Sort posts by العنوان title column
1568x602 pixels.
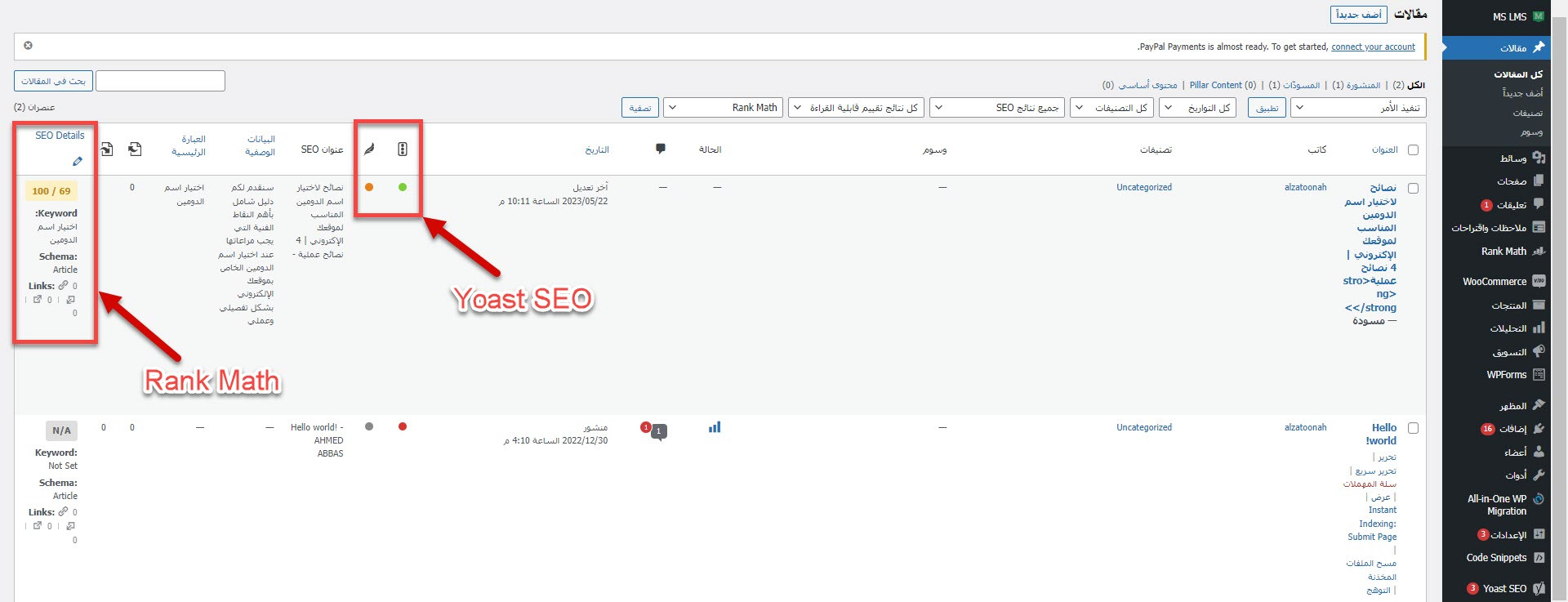[1384, 149]
